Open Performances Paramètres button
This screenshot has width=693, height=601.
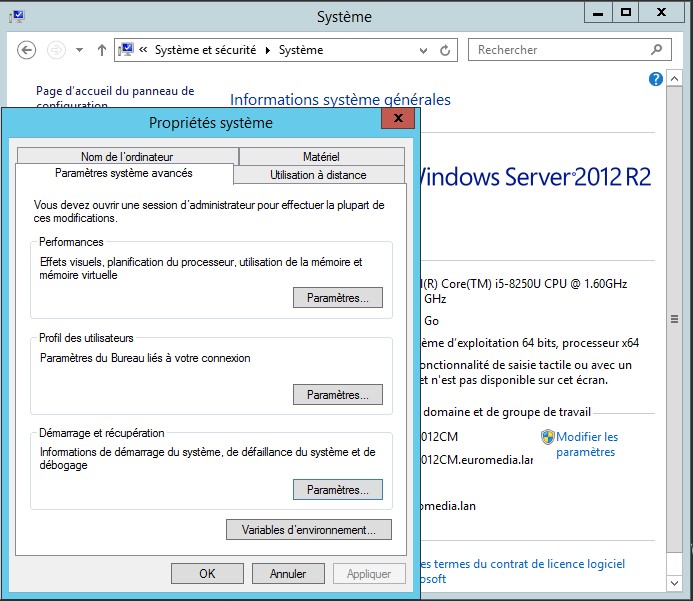click(x=338, y=298)
